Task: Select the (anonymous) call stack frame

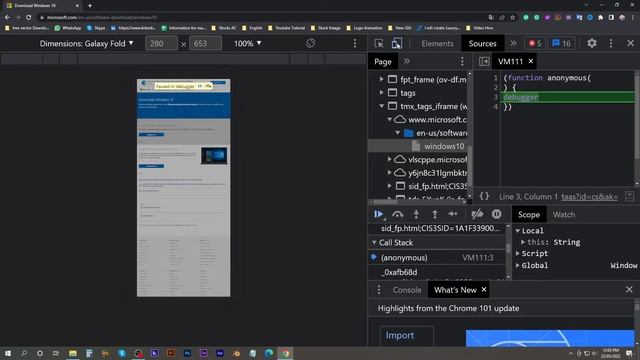Action: 437,258
